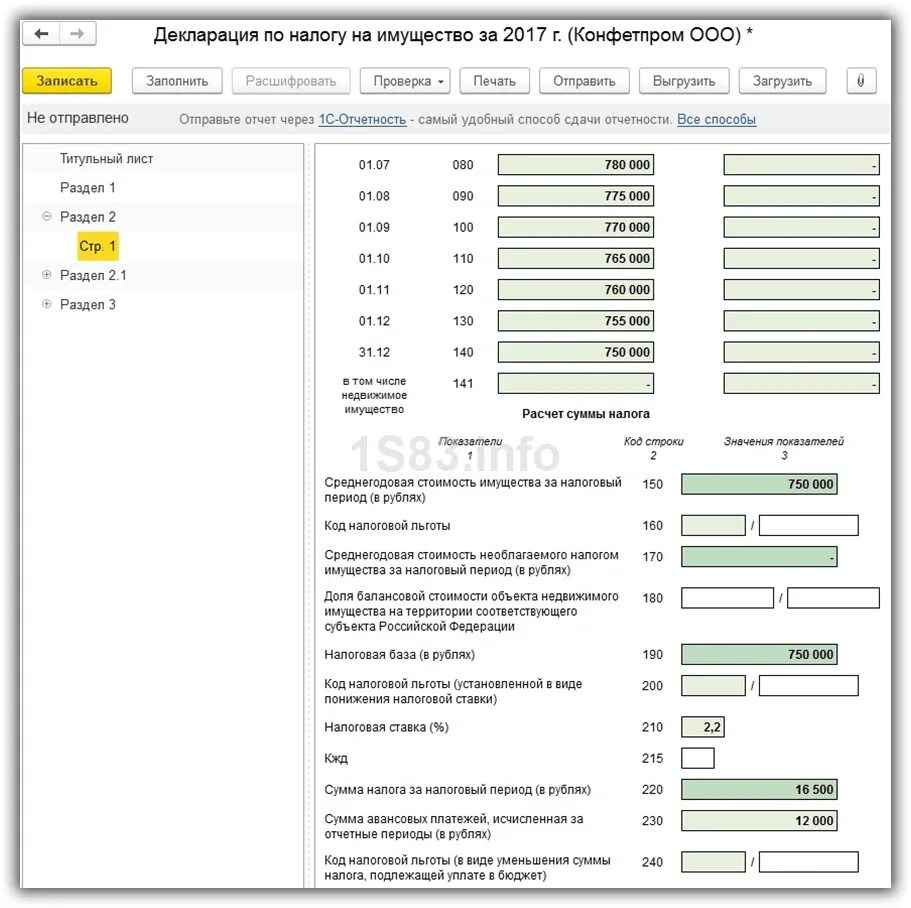Open the 1С-Отчетность link
The width and height of the screenshot is (911, 908).
(x=363, y=120)
